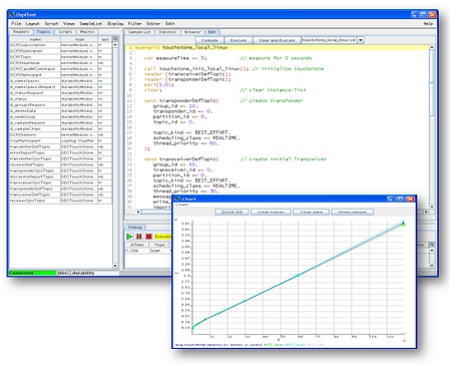The width and height of the screenshot is (451, 367).
Task: Click the Clear and Execute button
Action: tap(277, 40)
